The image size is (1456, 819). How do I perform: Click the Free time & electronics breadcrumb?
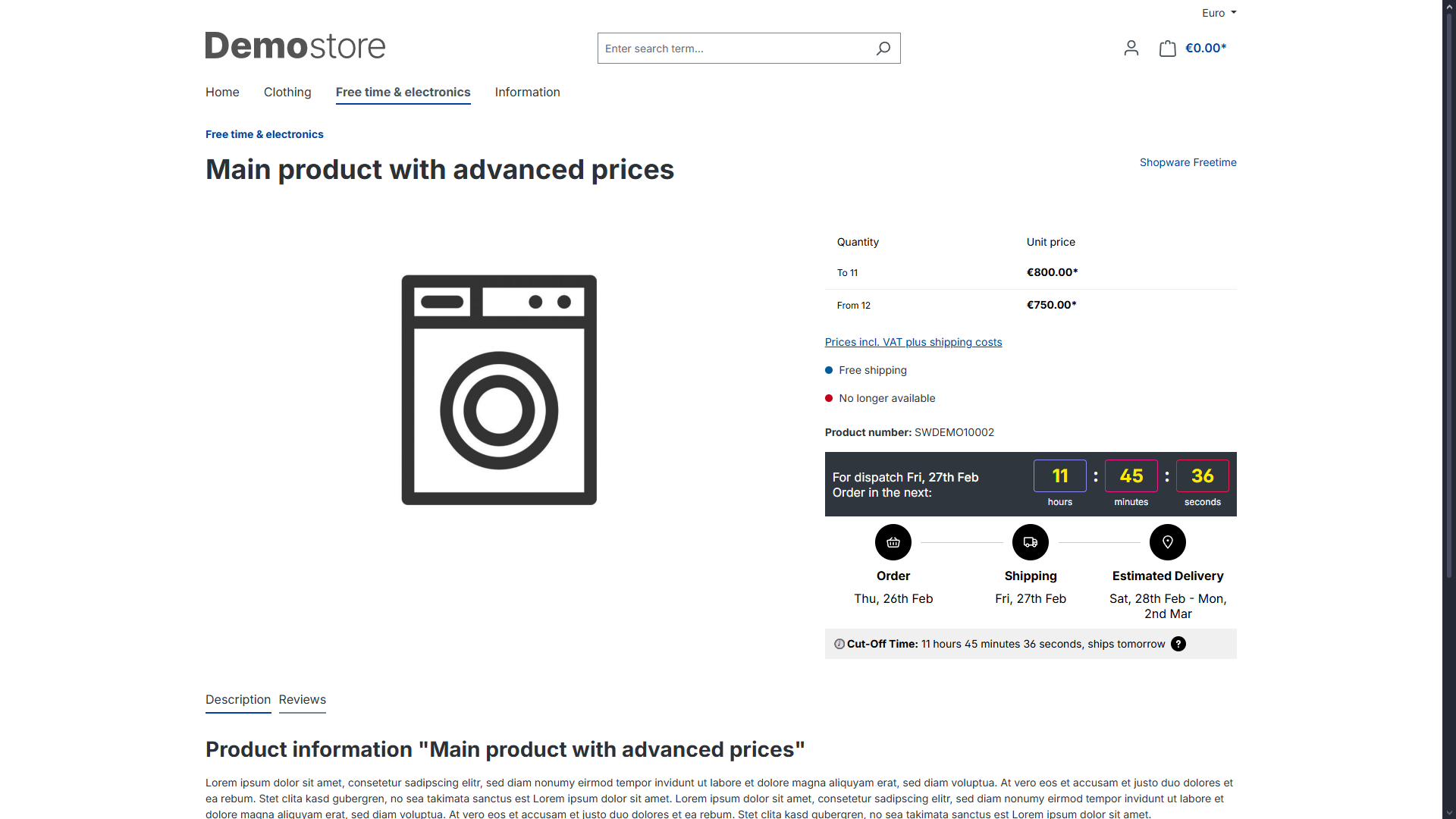coord(264,134)
